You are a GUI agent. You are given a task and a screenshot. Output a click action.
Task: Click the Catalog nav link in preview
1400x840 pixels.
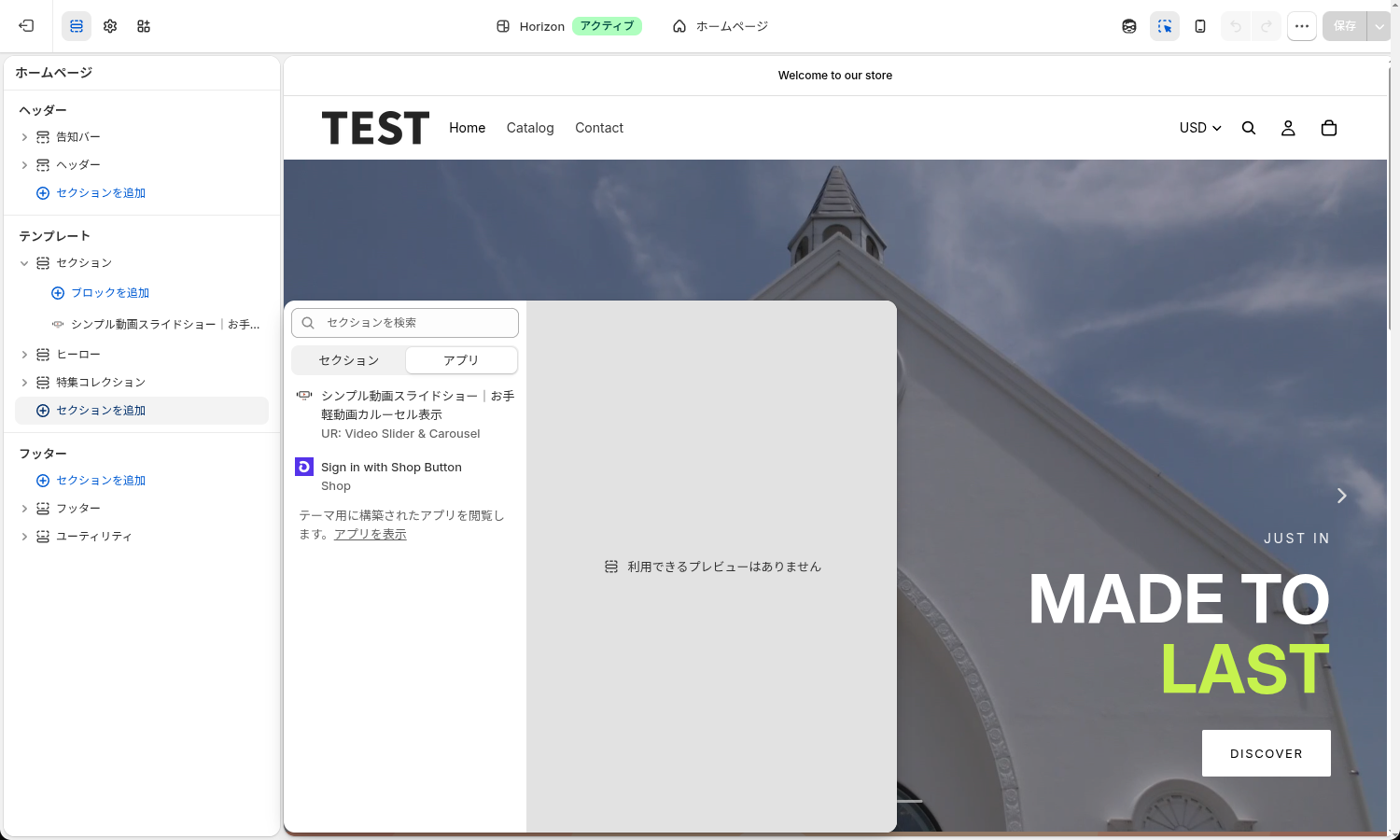(x=530, y=128)
